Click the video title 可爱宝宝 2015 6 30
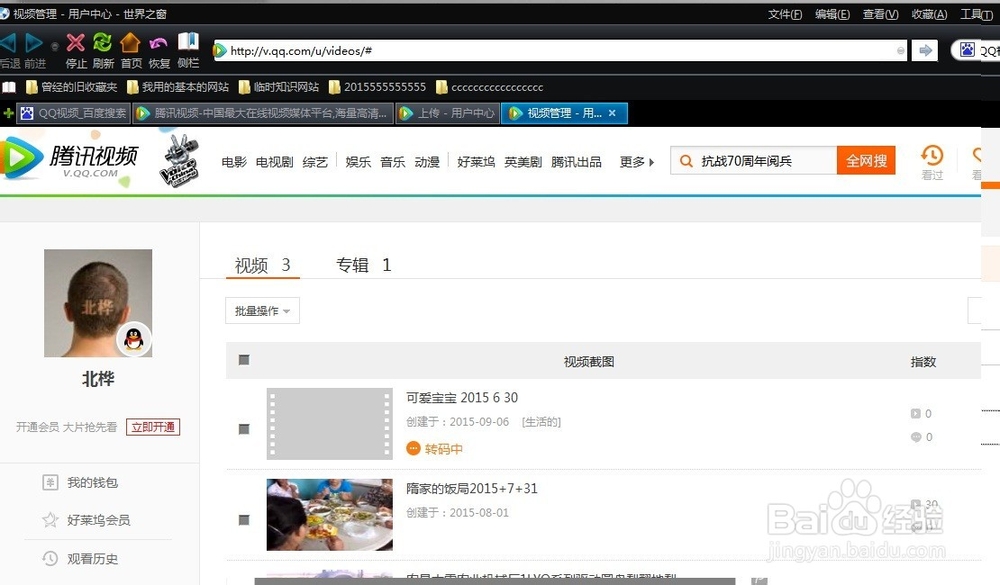 pyautogui.click(x=462, y=397)
